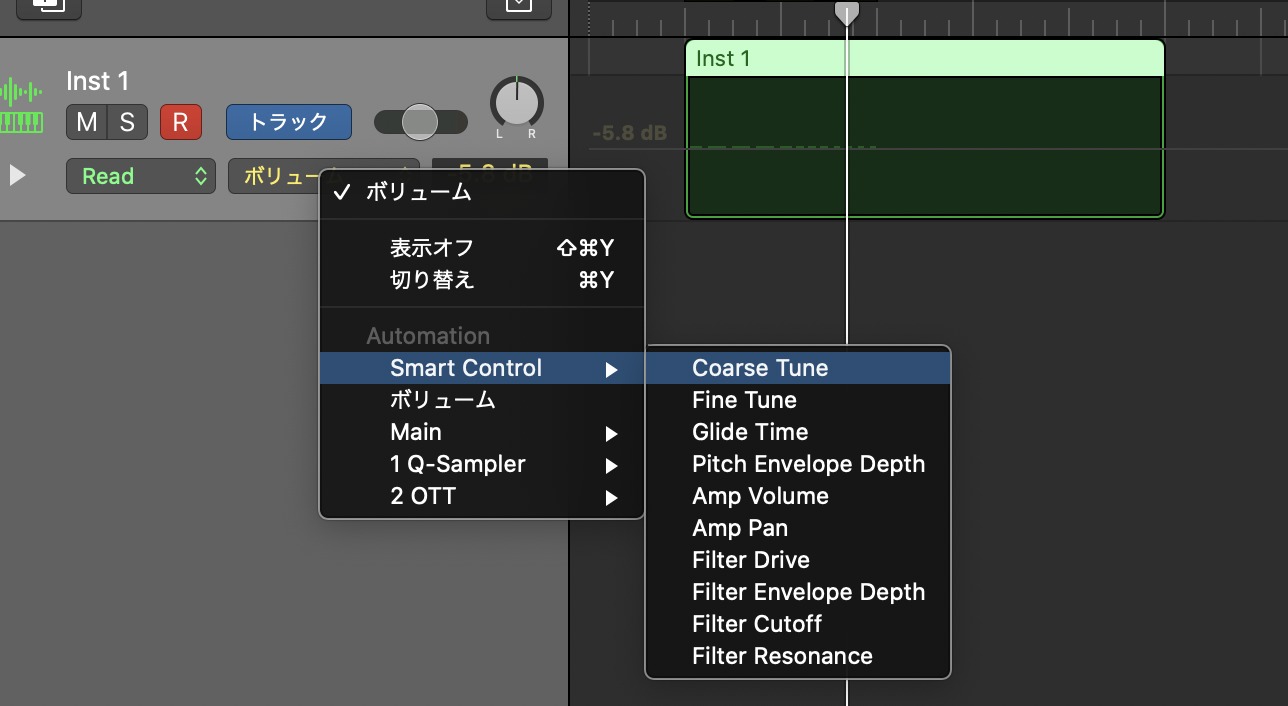
Task: Click the disclosure triangle beside Read
Action: click(17, 176)
